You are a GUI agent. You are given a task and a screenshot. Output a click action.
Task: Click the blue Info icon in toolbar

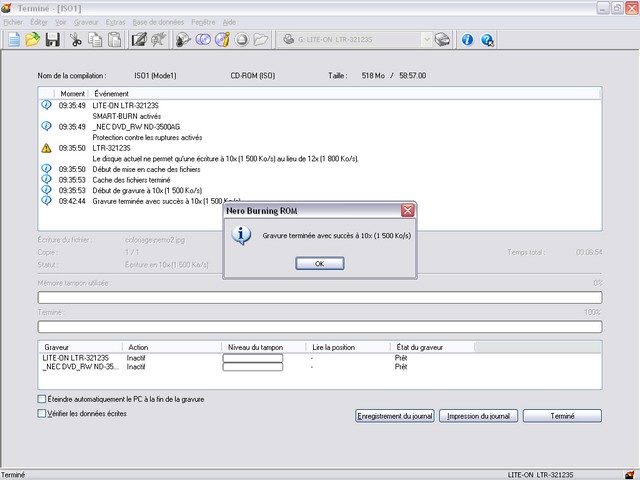467,40
